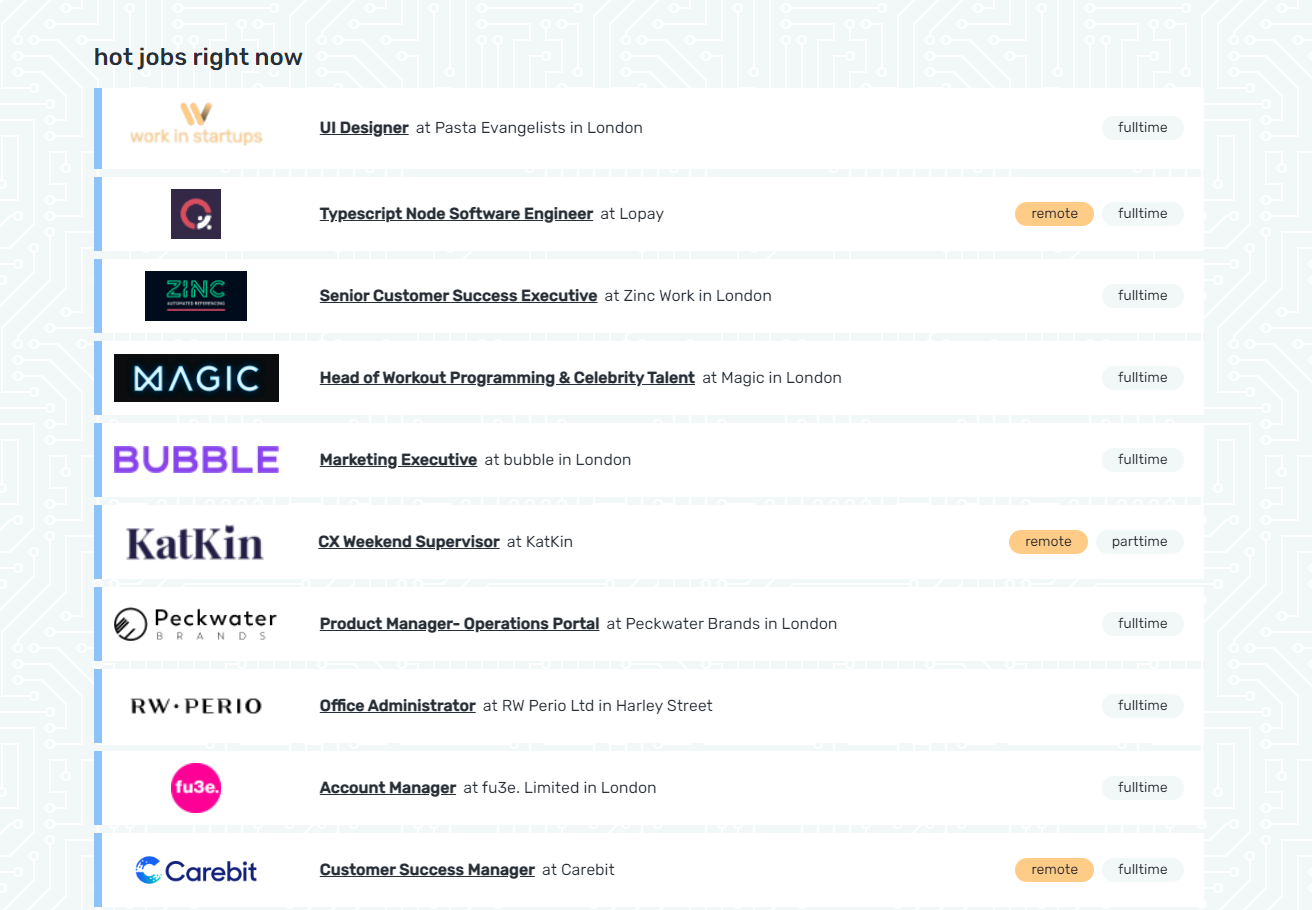Click the Account Manager job row

(x=388, y=787)
